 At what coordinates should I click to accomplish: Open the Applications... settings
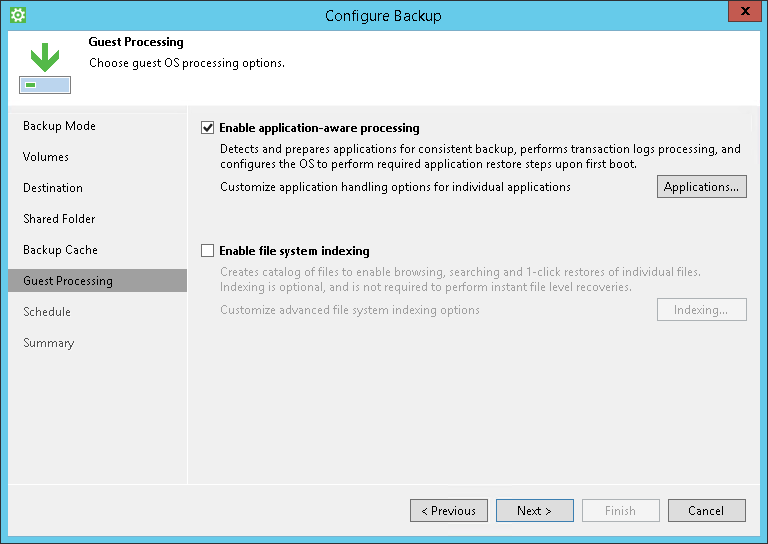(x=701, y=187)
